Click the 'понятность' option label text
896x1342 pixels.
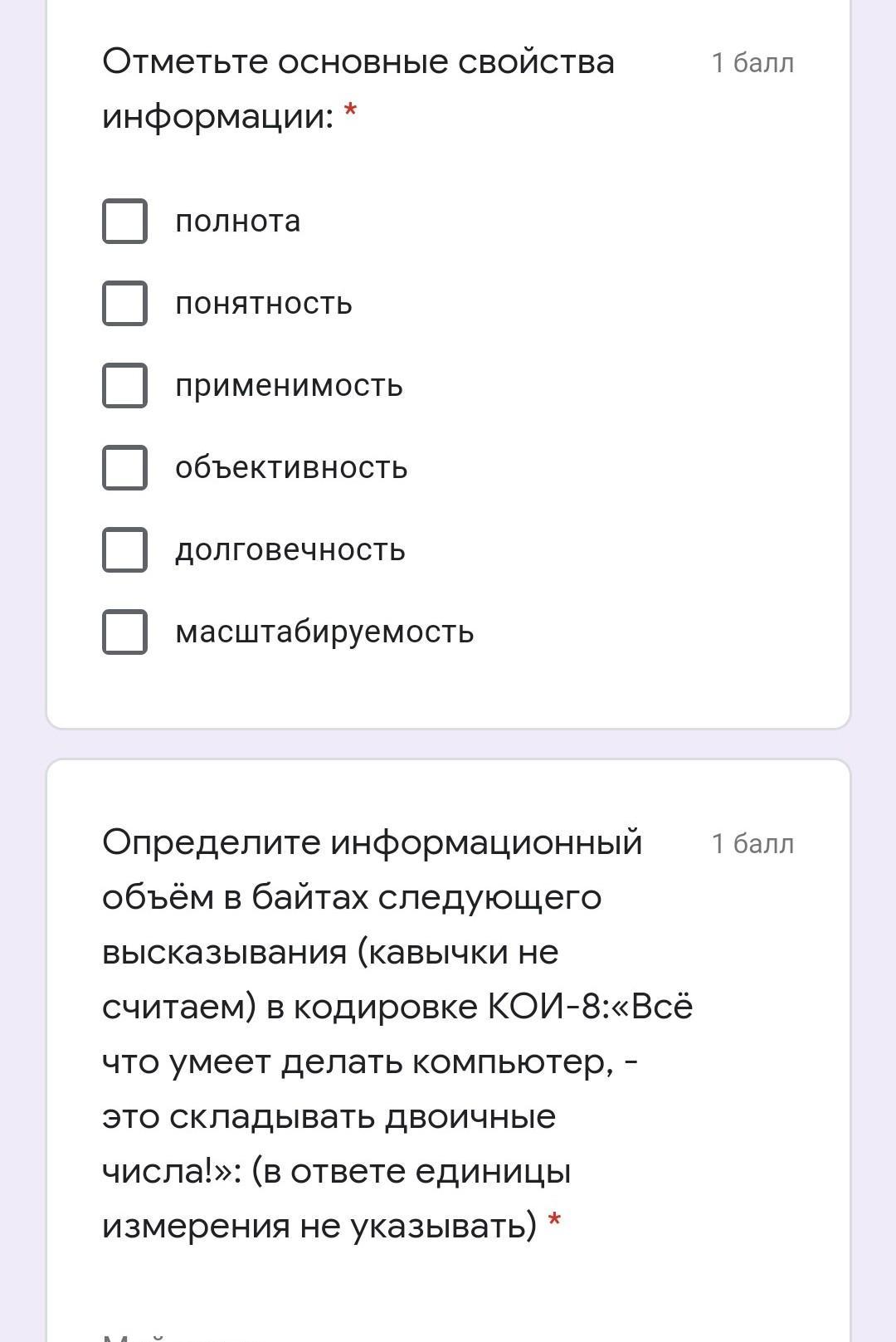[x=263, y=304]
